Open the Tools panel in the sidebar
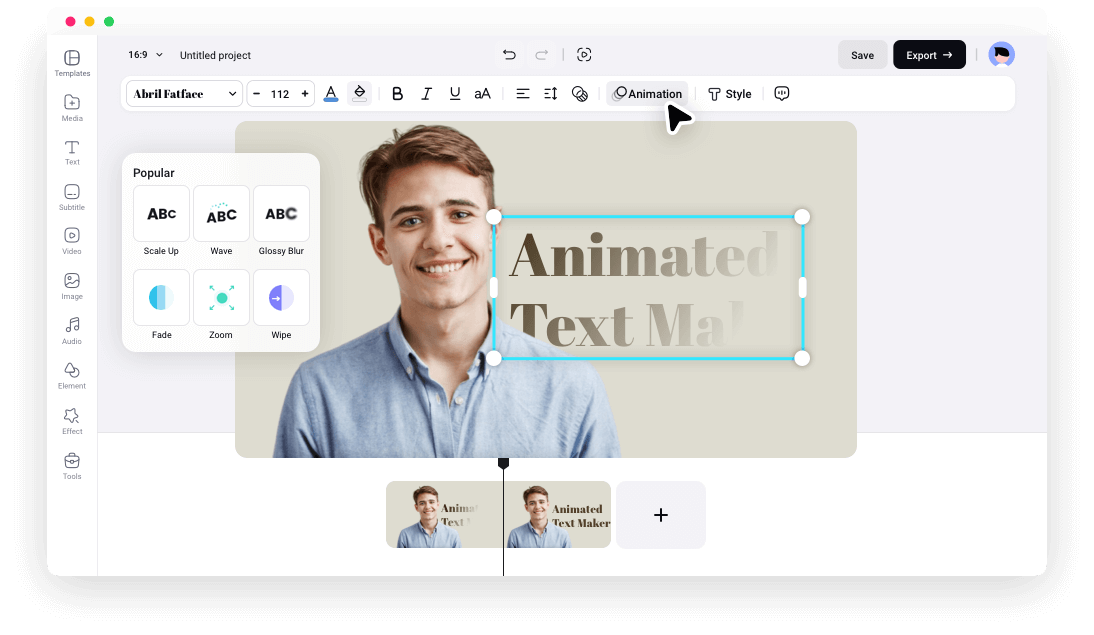Image resolution: width=1094 pixels, height=635 pixels. [x=71, y=466]
